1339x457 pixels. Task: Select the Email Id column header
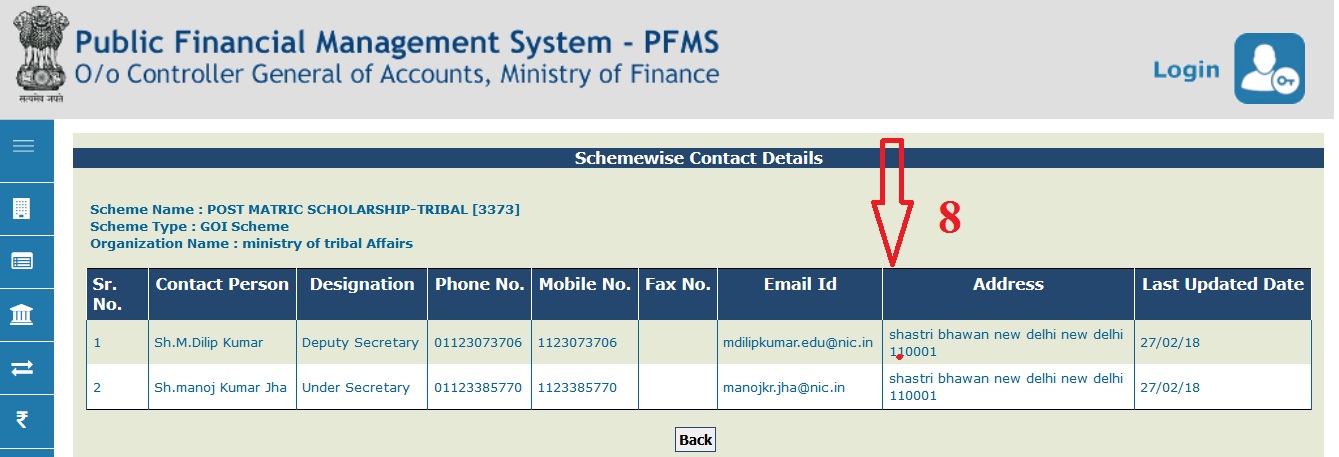pos(800,284)
